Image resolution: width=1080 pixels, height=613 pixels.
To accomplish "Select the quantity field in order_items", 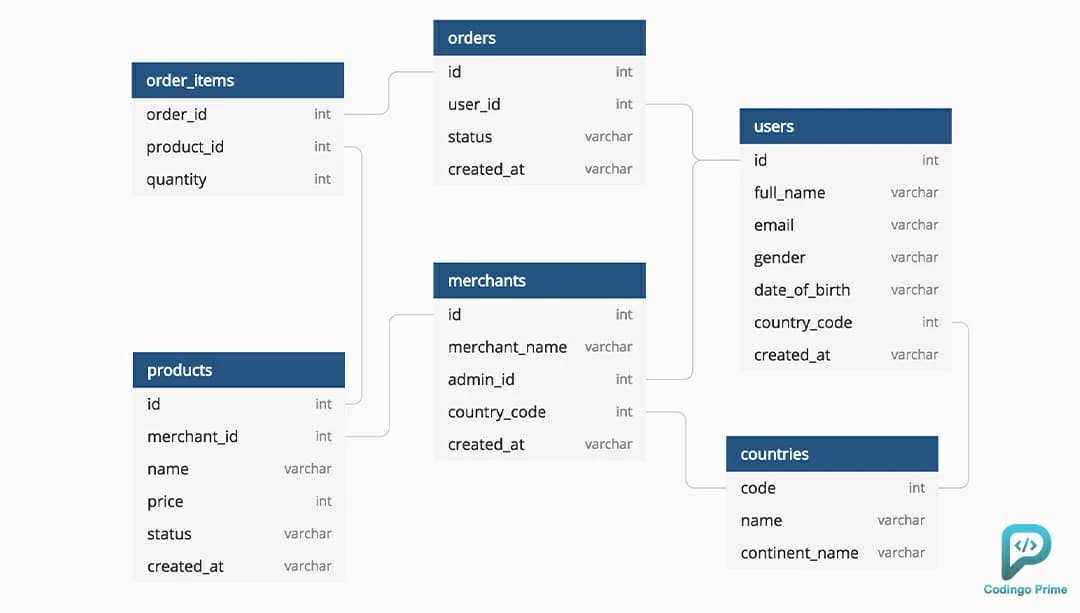I will coord(238,179).
